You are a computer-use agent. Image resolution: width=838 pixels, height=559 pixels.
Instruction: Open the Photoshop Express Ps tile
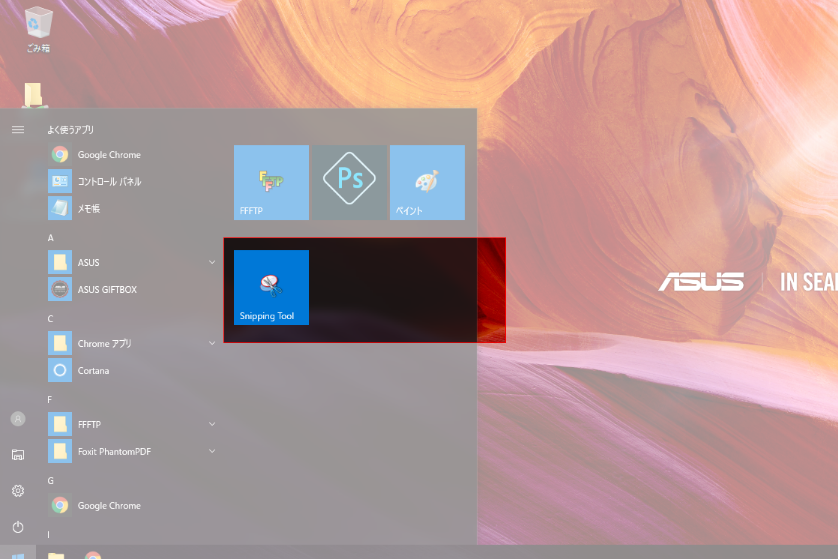350,182
